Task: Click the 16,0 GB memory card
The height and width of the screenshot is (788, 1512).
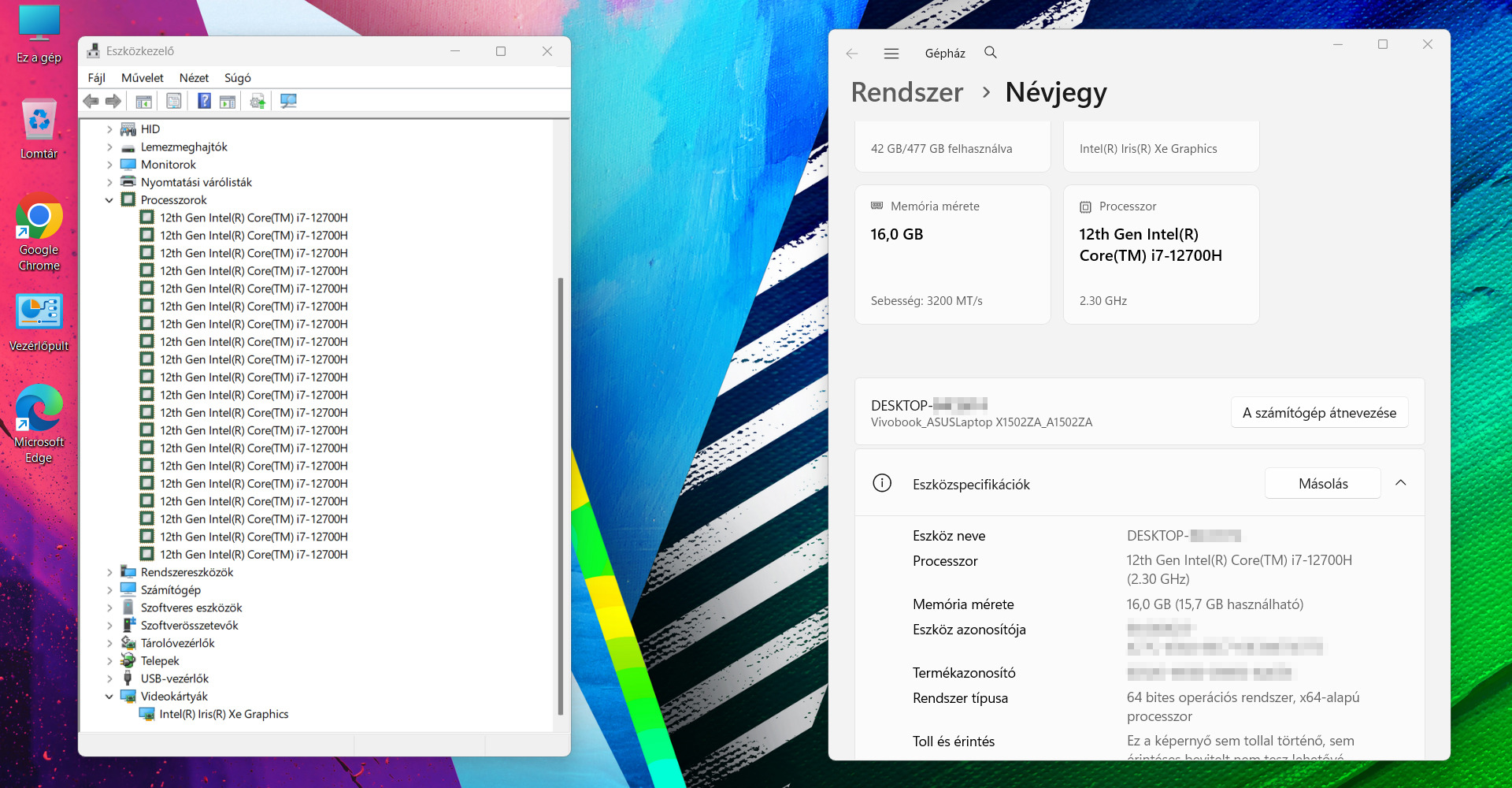Action: pos(953,255)
